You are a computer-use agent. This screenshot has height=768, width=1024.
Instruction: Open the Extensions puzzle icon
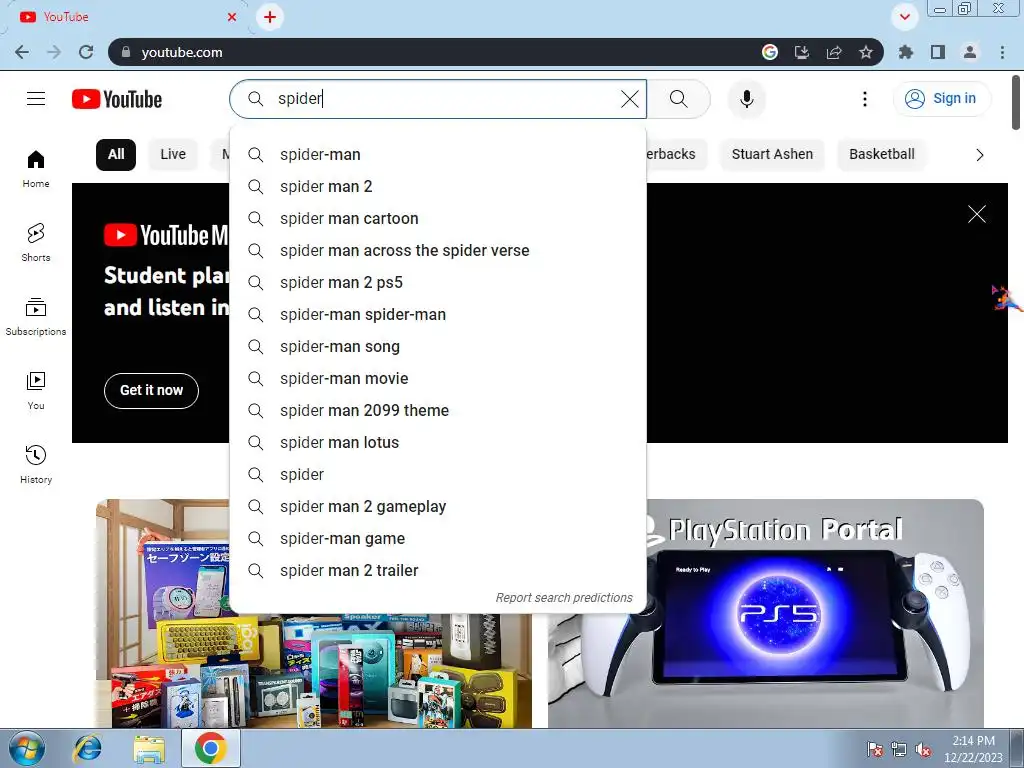coord(906,52)
